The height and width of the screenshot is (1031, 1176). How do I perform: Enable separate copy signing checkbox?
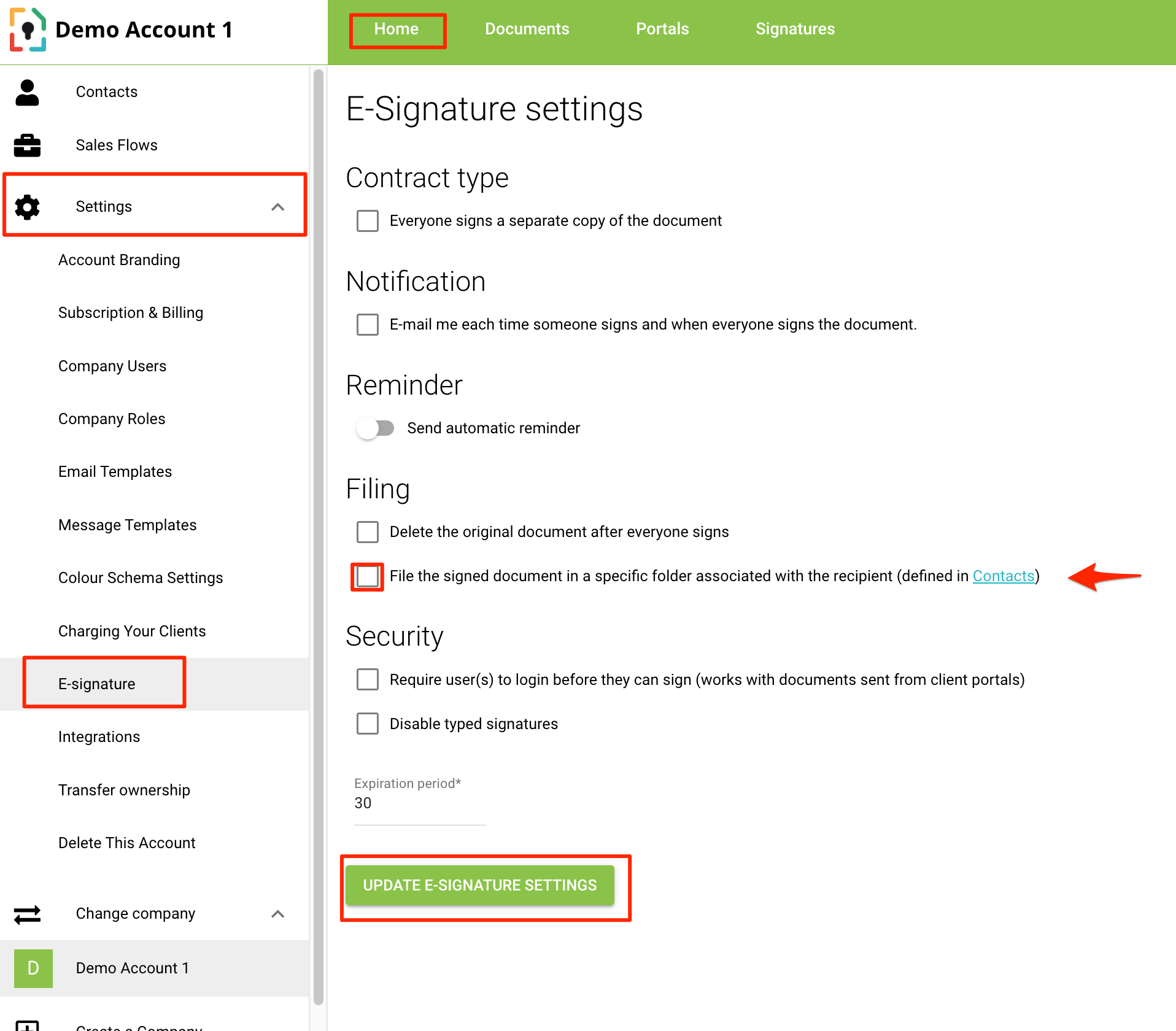(367, 221)
